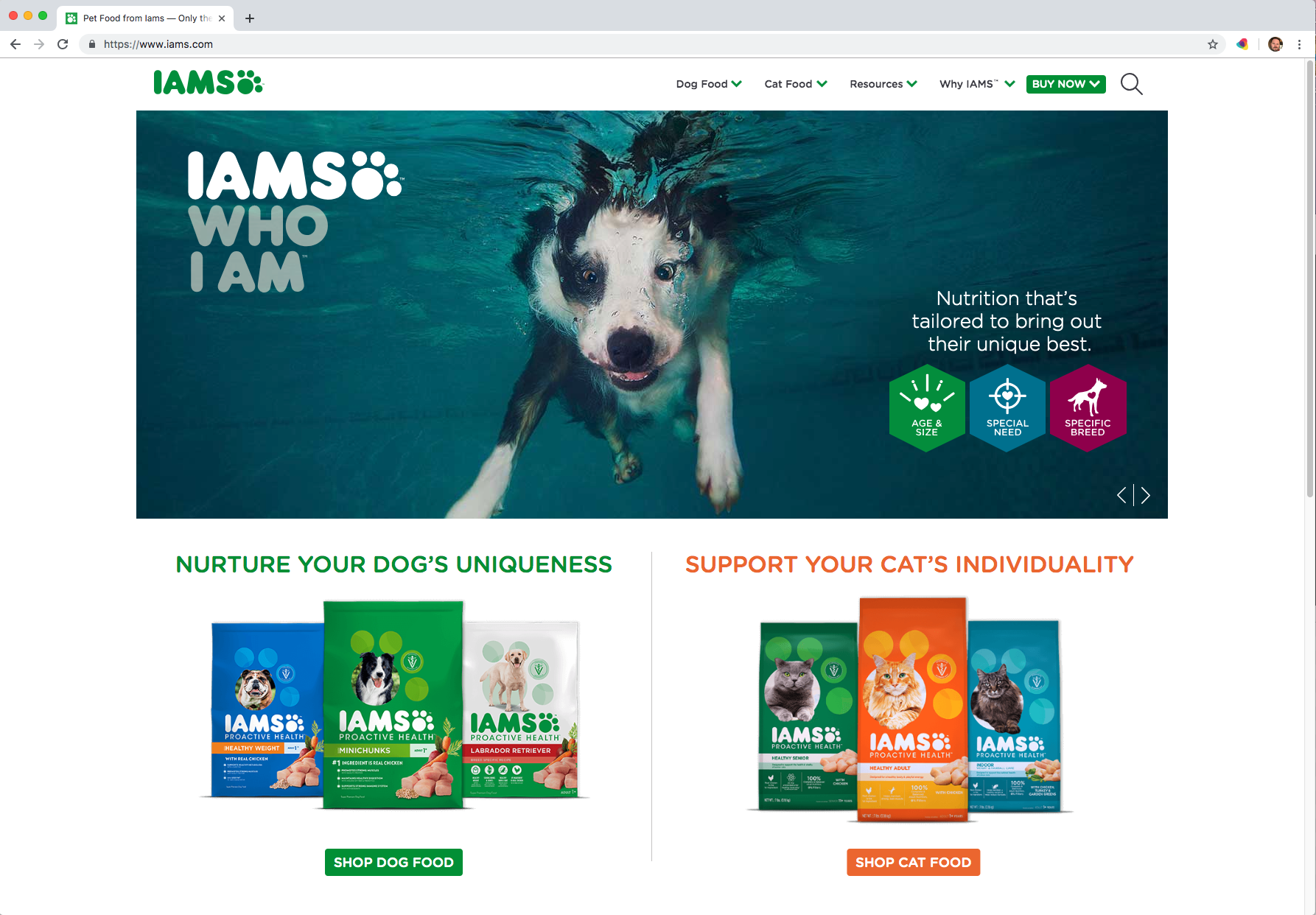Viewport: 1316px width, 915px height.
Task: Open the Why IAMS menu
Action: click(x=977, y=84)
